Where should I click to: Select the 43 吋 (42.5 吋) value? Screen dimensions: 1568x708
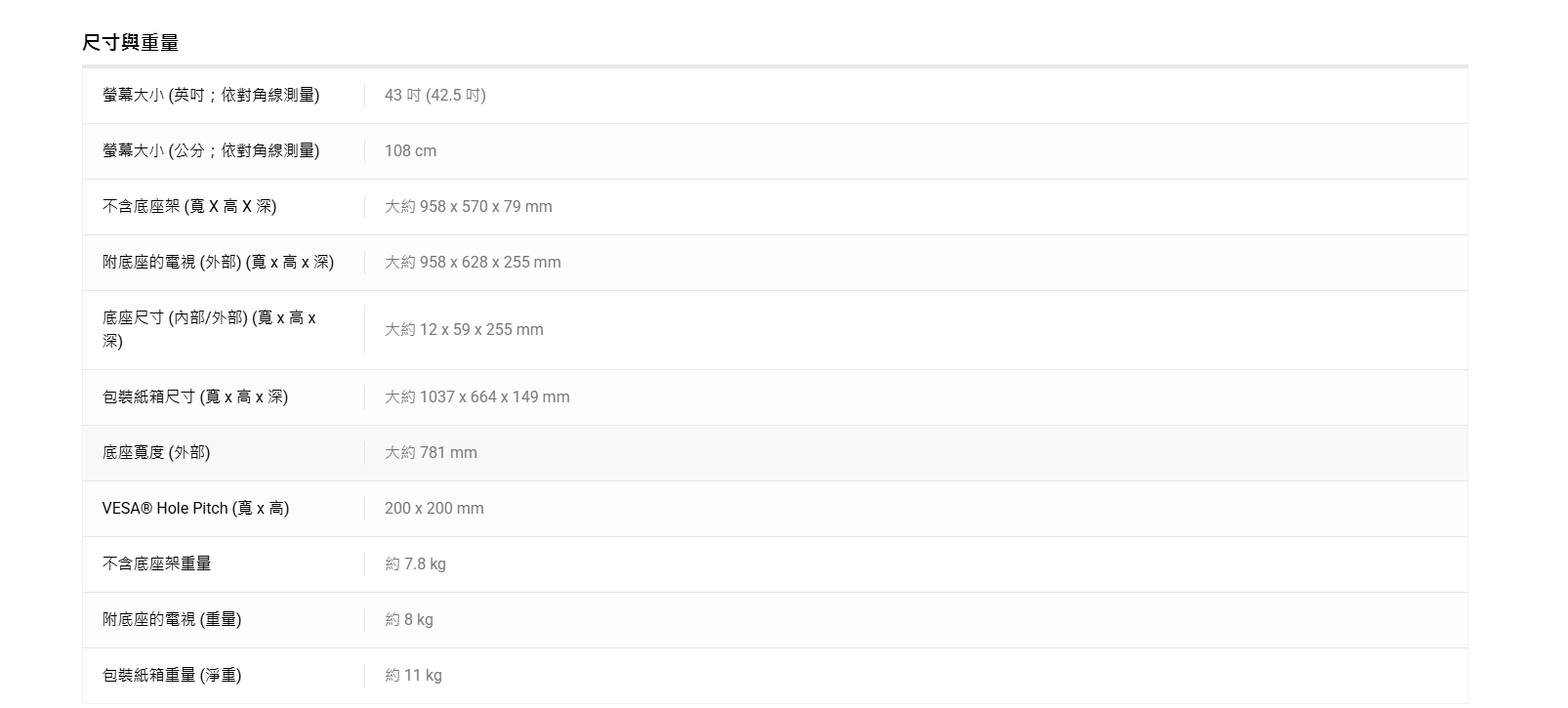434,95
